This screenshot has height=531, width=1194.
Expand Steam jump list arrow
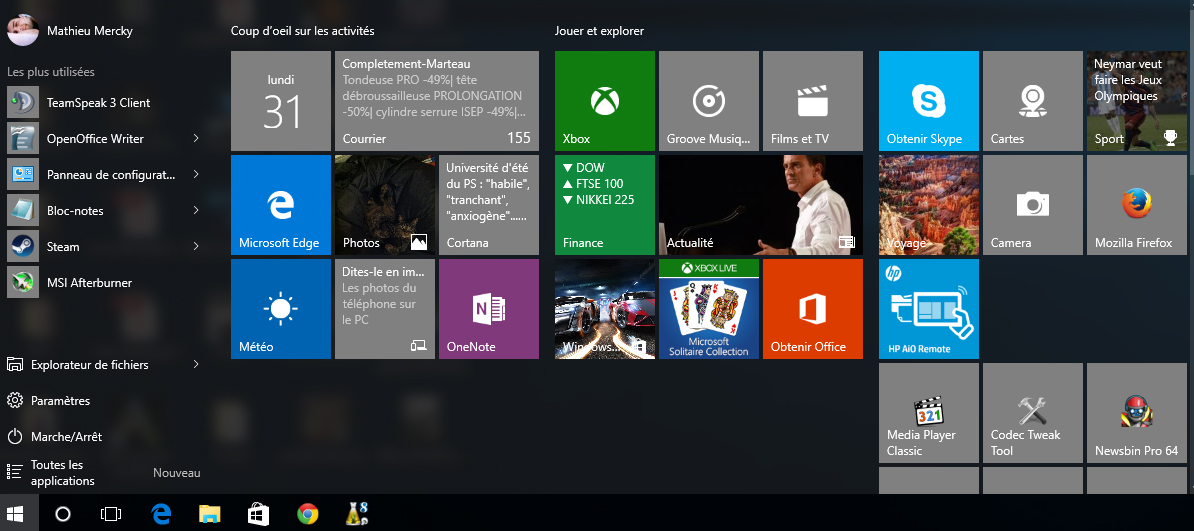coord(196,246)
